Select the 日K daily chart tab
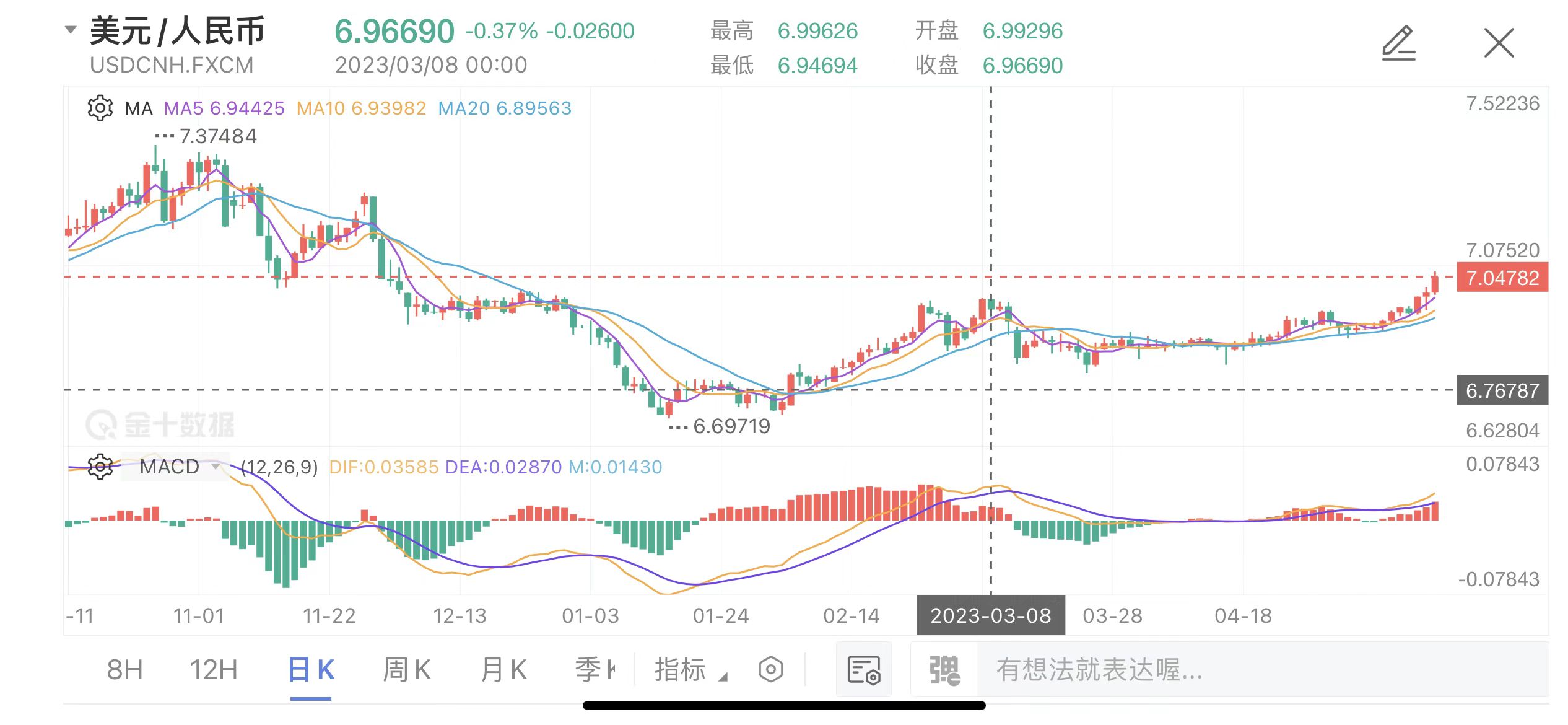Image resolution: width=1568 pixels, height=725 pixels. [311, 670]
